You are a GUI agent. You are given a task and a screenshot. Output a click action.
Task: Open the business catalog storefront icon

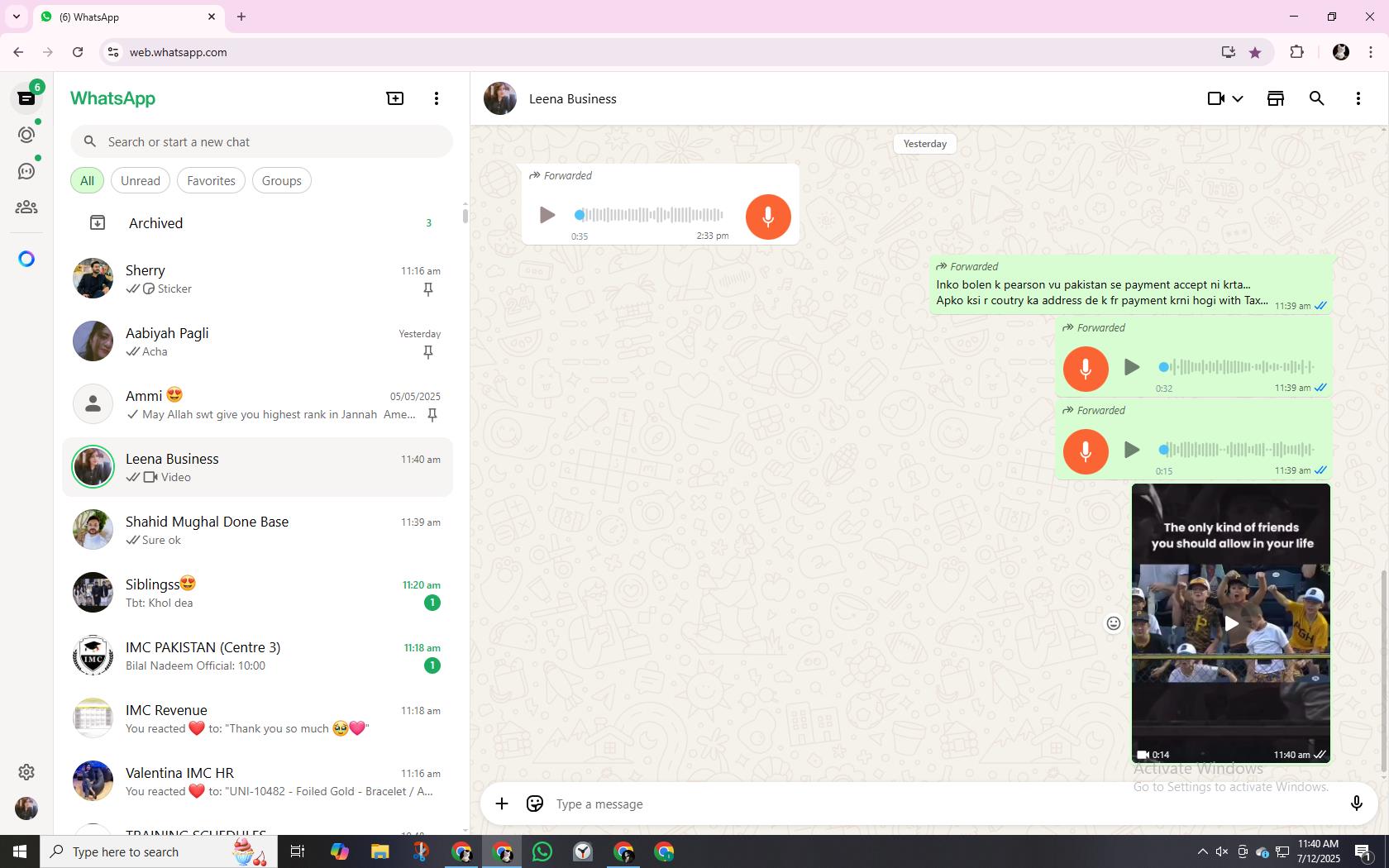tap(1276, 98)
